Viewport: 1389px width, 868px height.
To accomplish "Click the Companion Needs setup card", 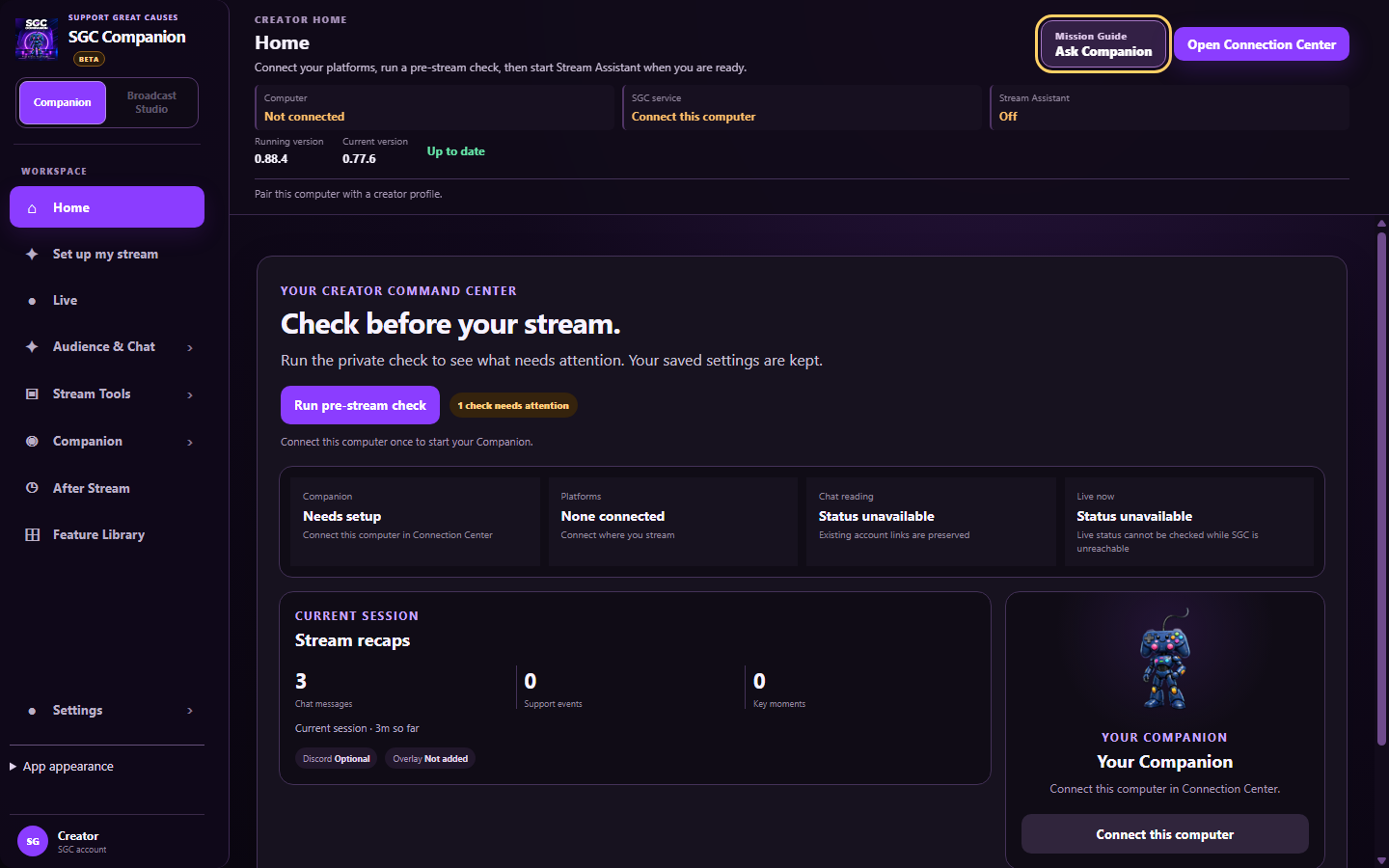I will [416, 522].
